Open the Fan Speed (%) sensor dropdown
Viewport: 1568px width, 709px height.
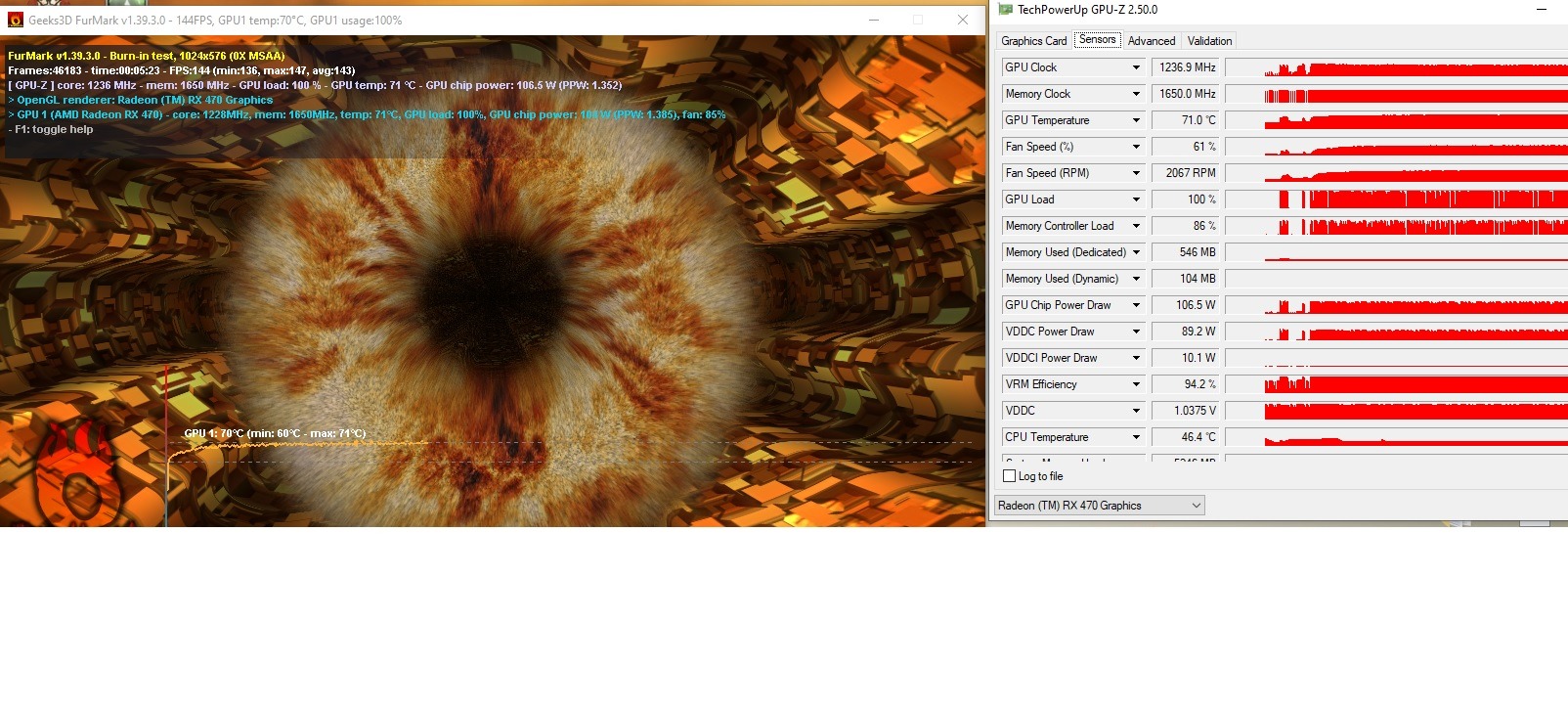(1136, 147)
